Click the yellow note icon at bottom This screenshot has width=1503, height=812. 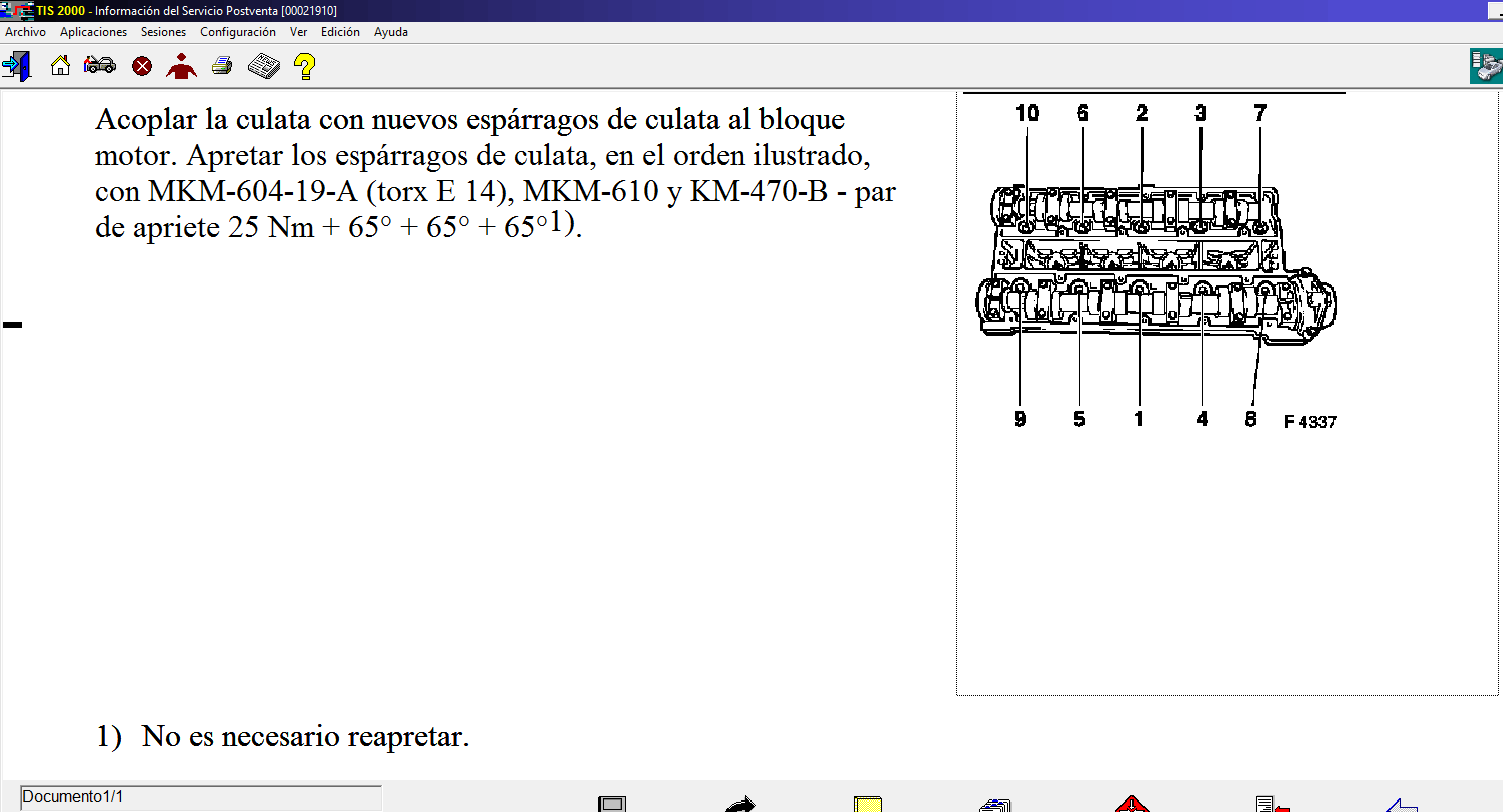point(867,803)
